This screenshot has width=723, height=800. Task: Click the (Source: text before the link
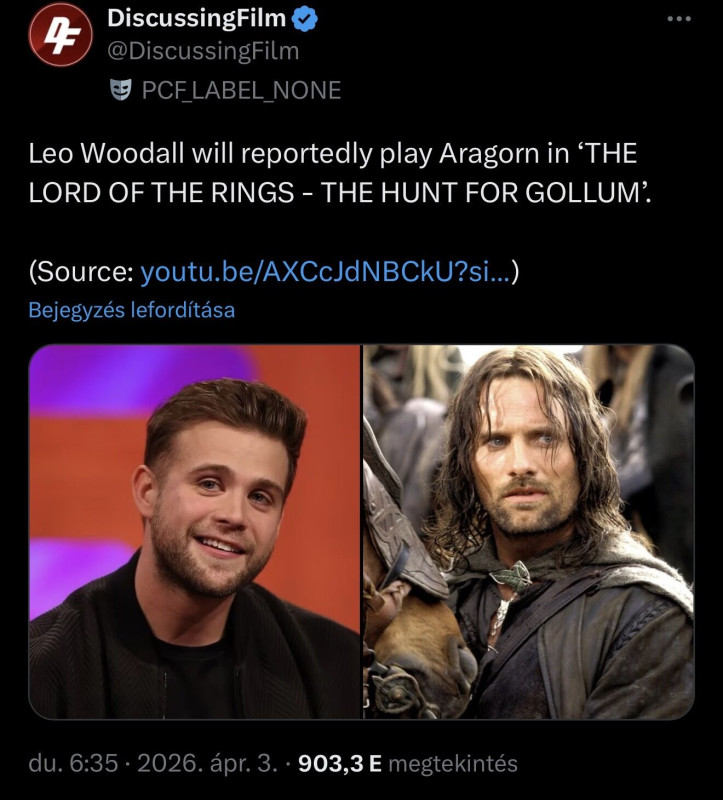tap(81, 271)
